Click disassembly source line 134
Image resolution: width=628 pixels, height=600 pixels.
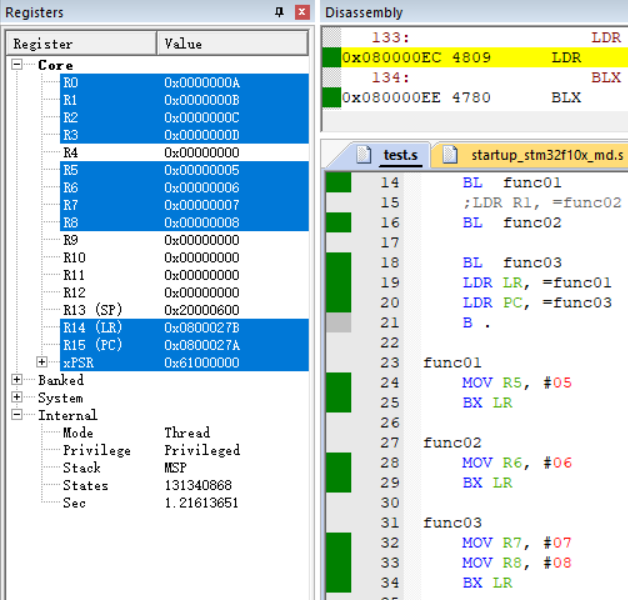(x=485, y=77)
